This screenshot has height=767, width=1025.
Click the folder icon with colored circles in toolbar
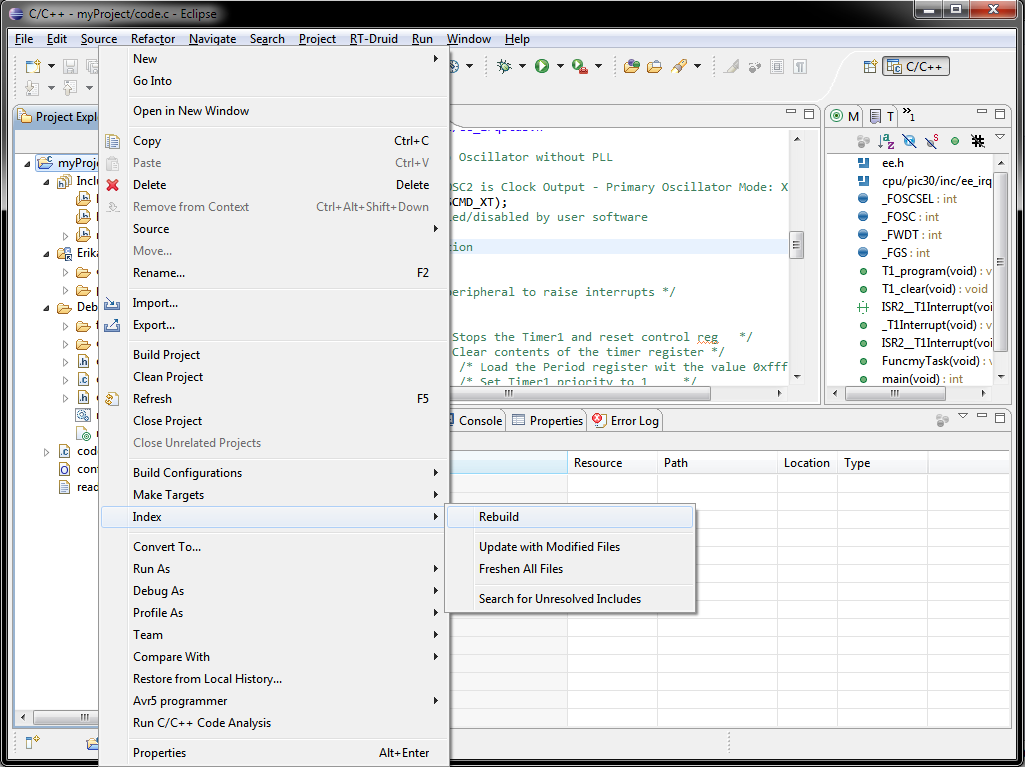click(x=631, y=66)
